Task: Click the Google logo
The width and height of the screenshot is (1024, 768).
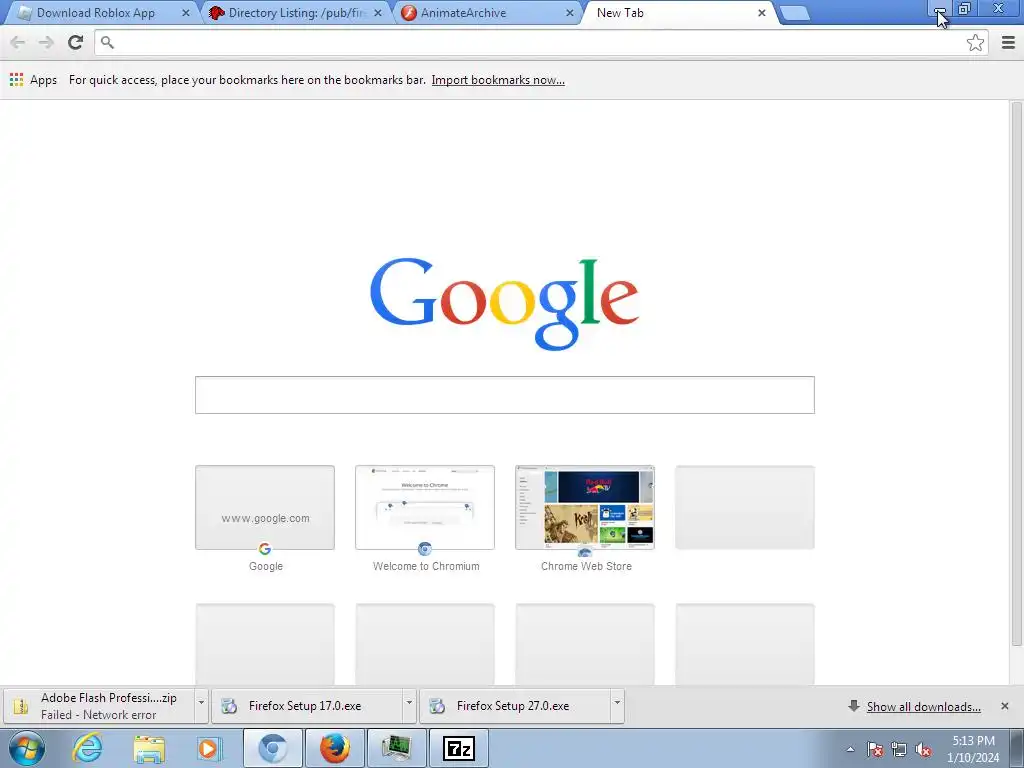Action: click(x=504, y=304)
